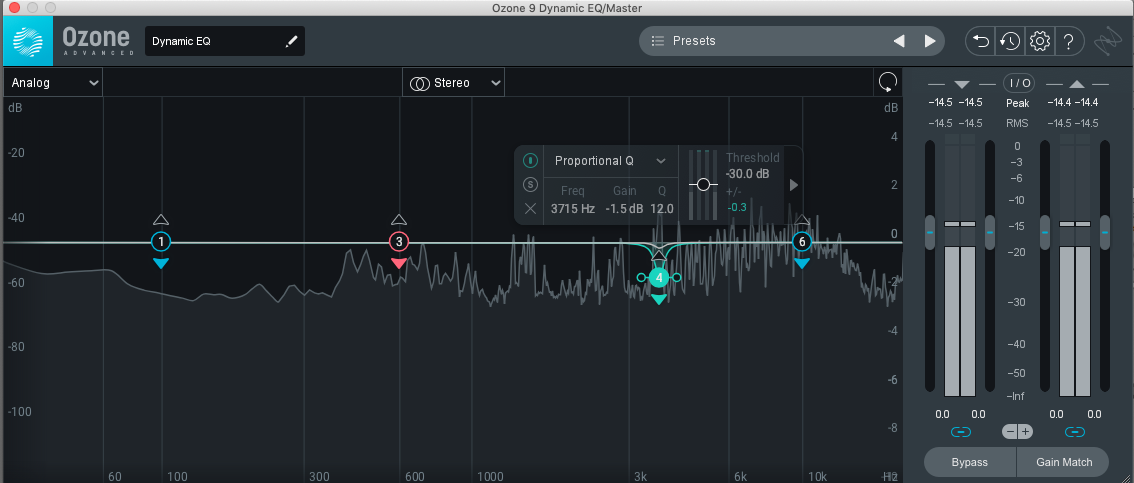Click the Gain value -1.5 dB
Image resolution: width=1134 pixels, height=483 pixels.
click(624, 209)
